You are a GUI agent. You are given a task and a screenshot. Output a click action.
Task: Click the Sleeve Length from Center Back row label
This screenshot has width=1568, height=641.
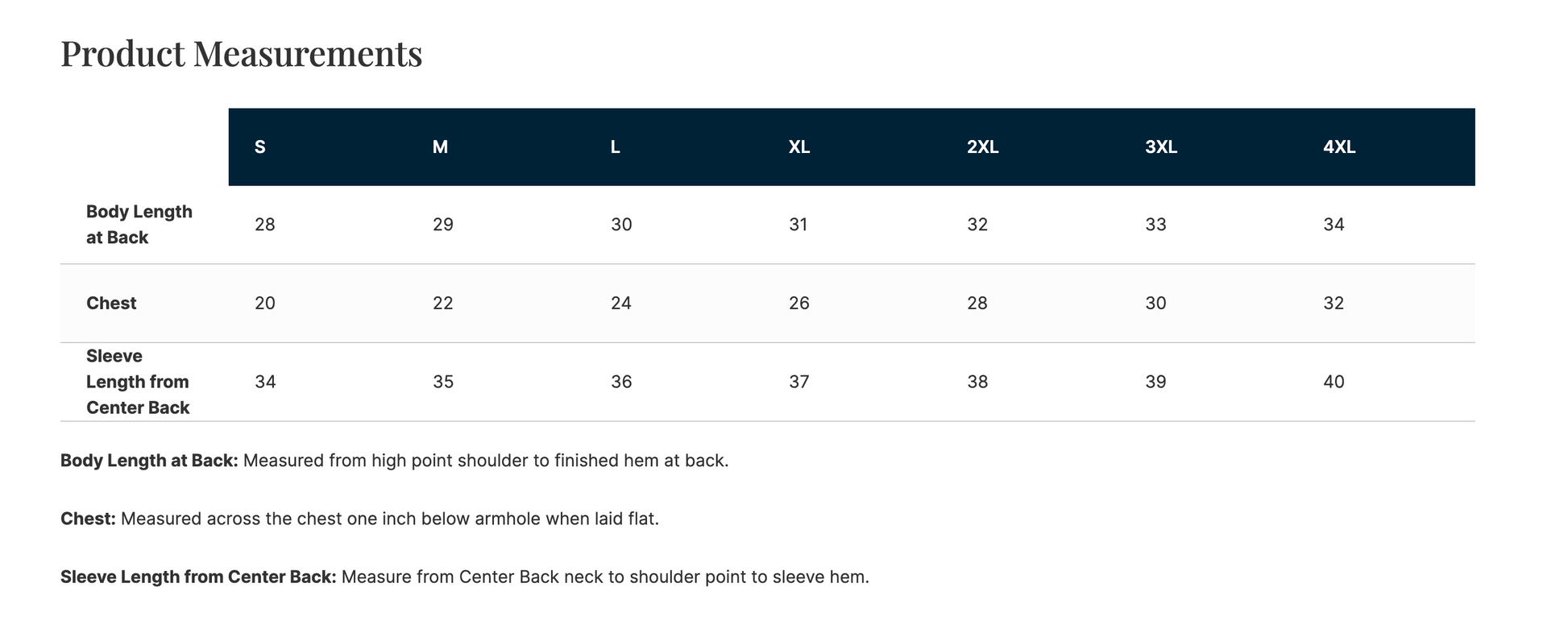click(138, 382)
